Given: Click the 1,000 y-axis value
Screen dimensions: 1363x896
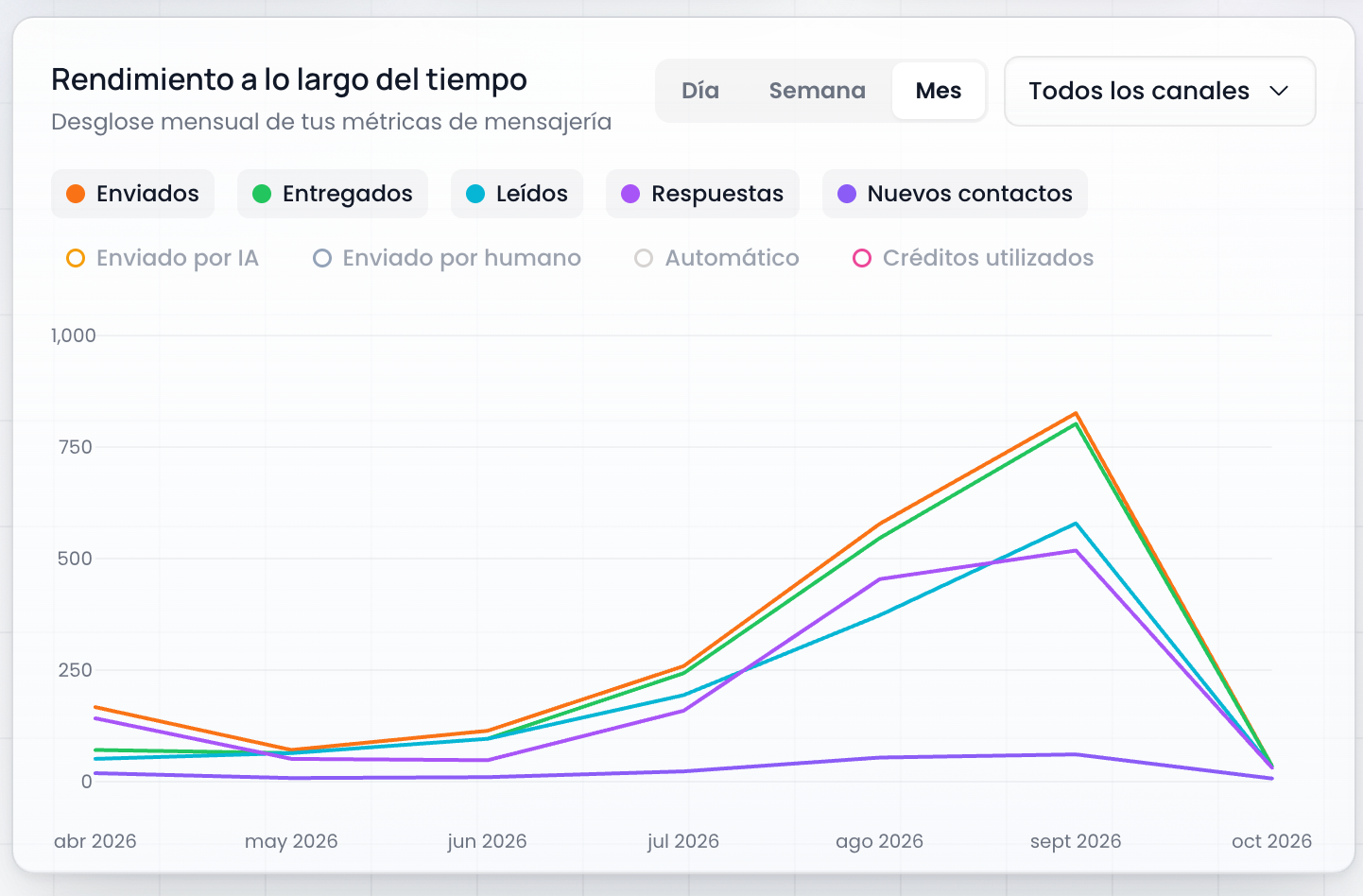Looking at the screenshot, I should coord(74,336).
